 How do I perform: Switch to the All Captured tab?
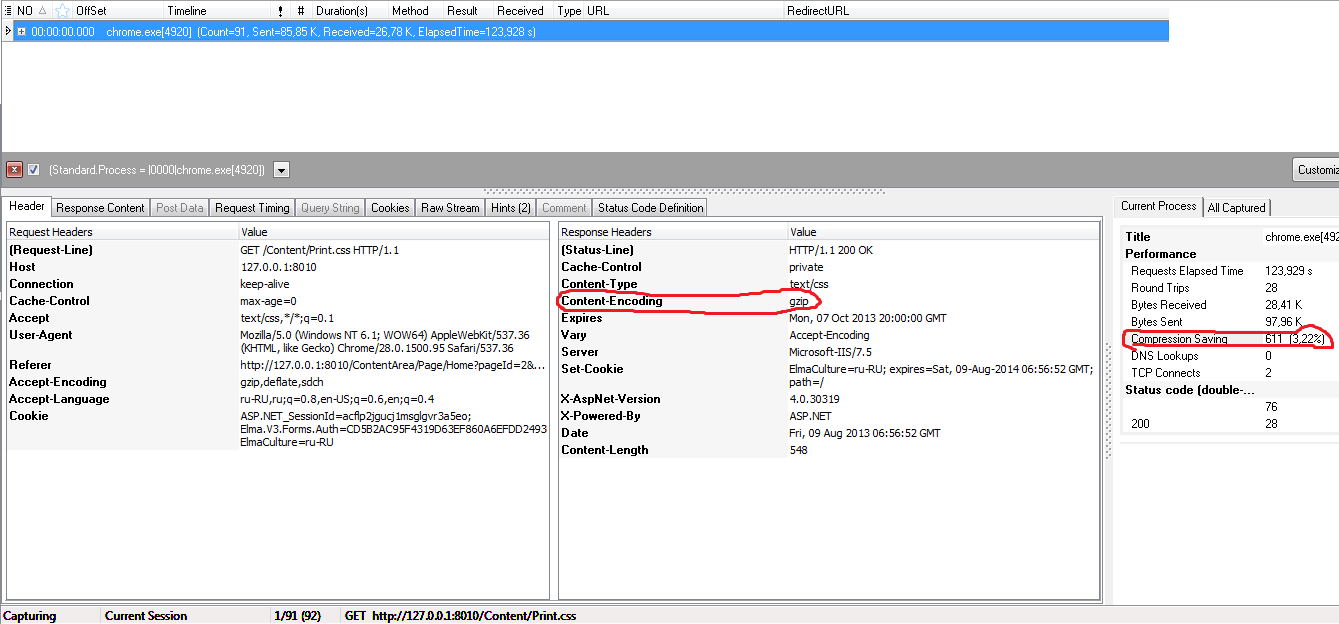point(1236,208)
